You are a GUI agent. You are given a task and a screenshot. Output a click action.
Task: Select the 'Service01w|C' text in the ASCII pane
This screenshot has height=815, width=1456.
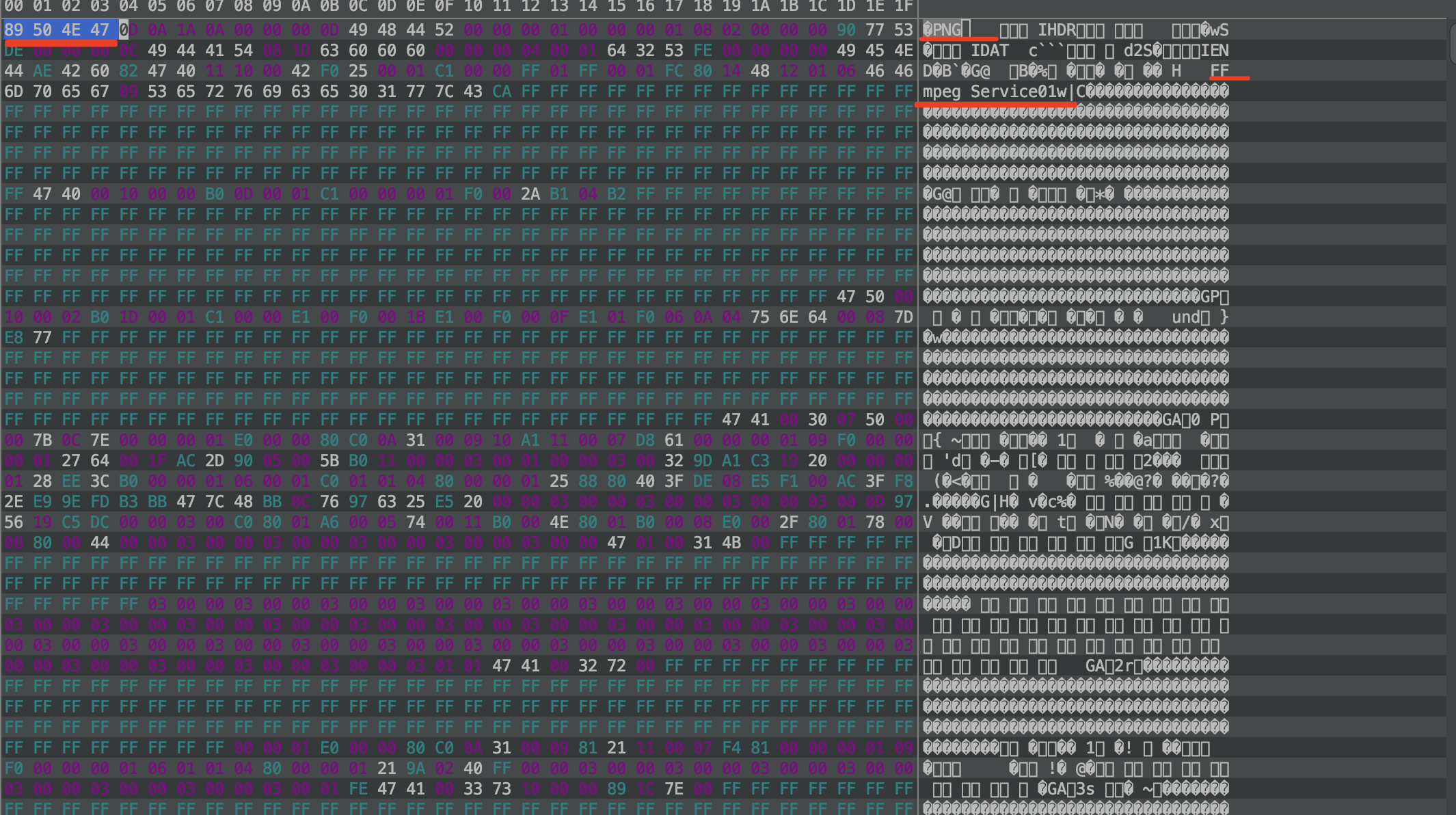tap(1028, 92)
